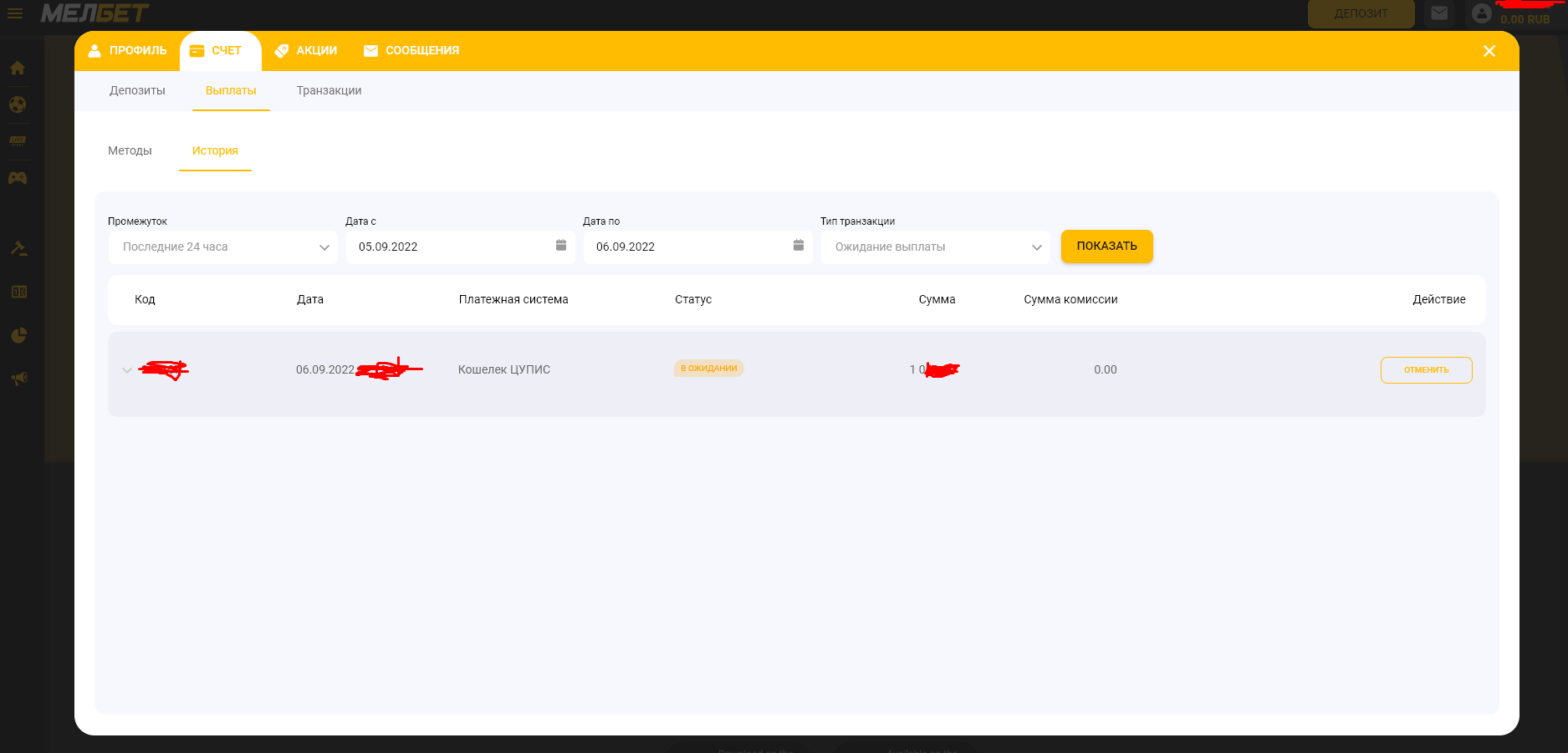Viewport: 1568px width, 753px height.
Task: Close the account dialog with the X
Action: pyautogui.click(x=1489, y=51)
